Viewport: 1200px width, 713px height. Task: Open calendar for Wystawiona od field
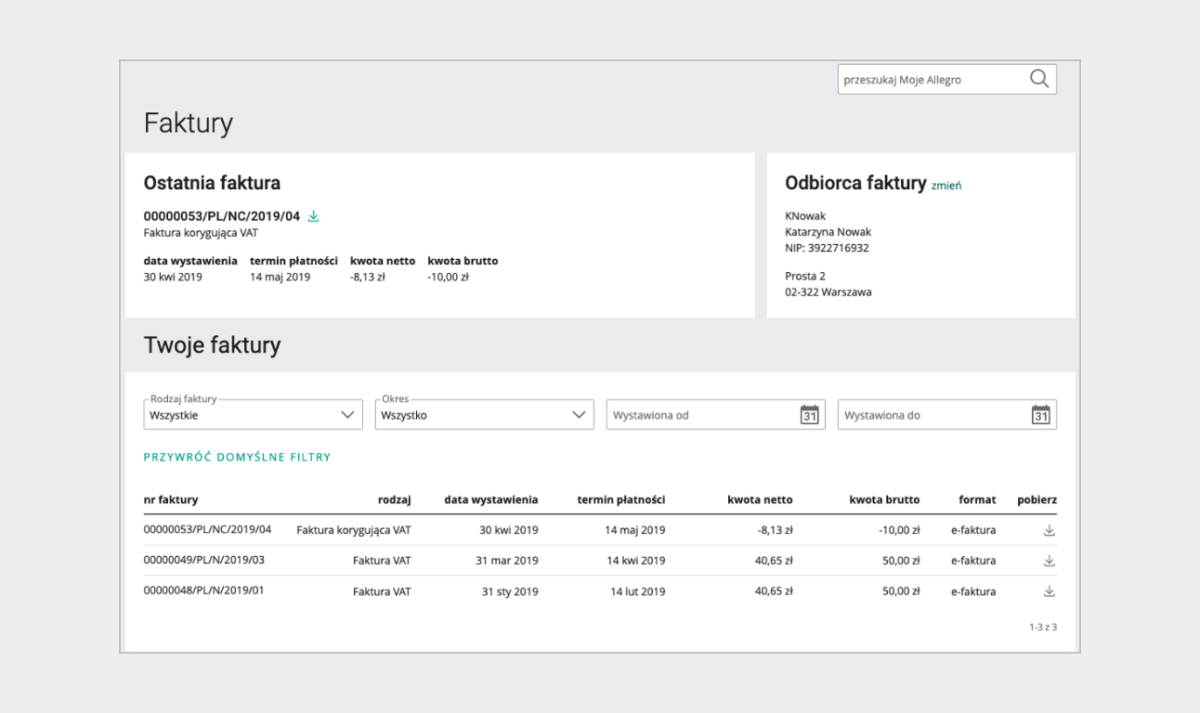[809, 415]
